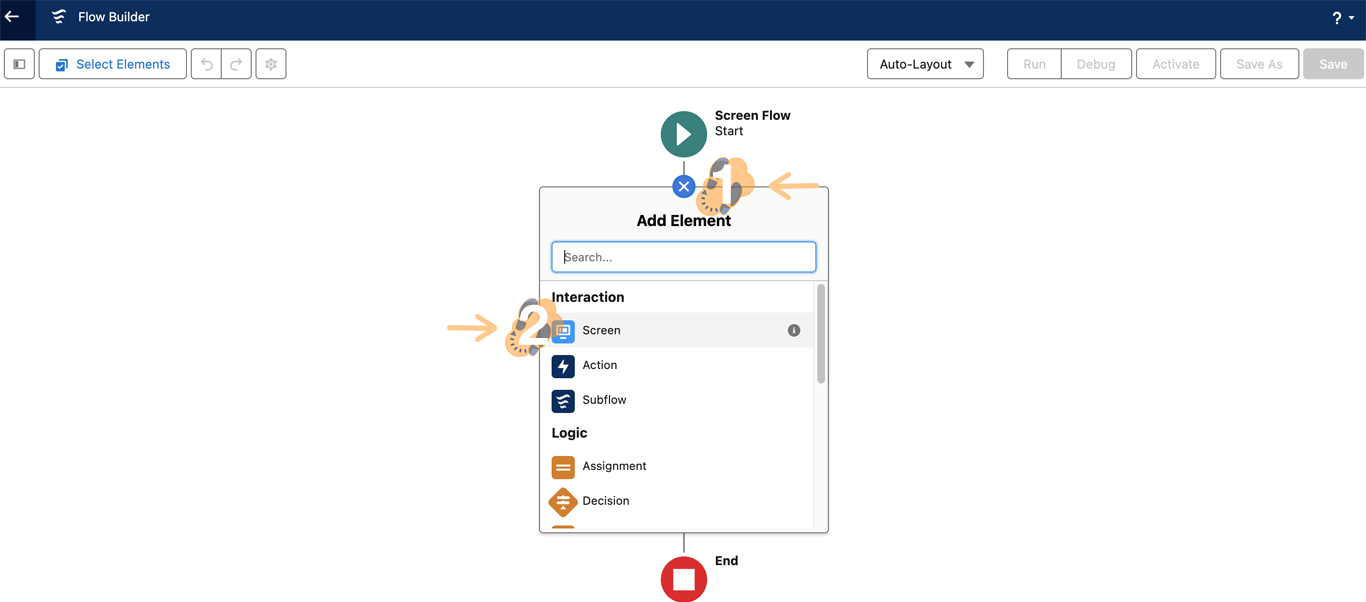The image size is (1366, 602).
Task: Select the Screen element
Action: tap(602, 330)
